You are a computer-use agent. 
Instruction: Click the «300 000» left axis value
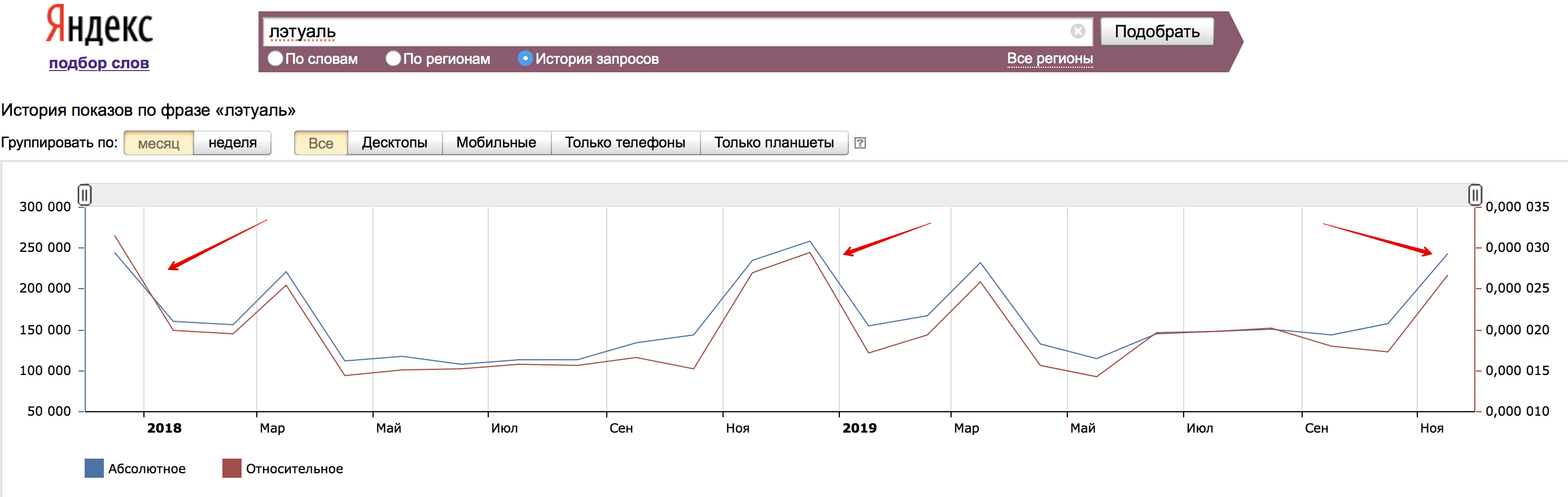[45, 207]
